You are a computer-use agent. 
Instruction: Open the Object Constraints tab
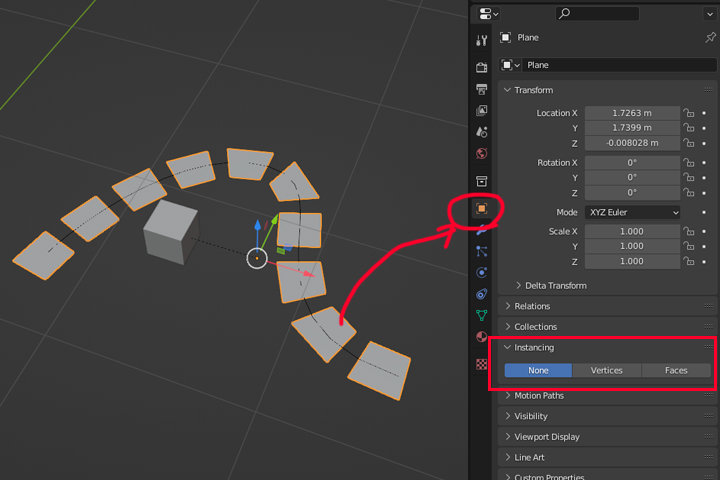click(x=481, y=294)
